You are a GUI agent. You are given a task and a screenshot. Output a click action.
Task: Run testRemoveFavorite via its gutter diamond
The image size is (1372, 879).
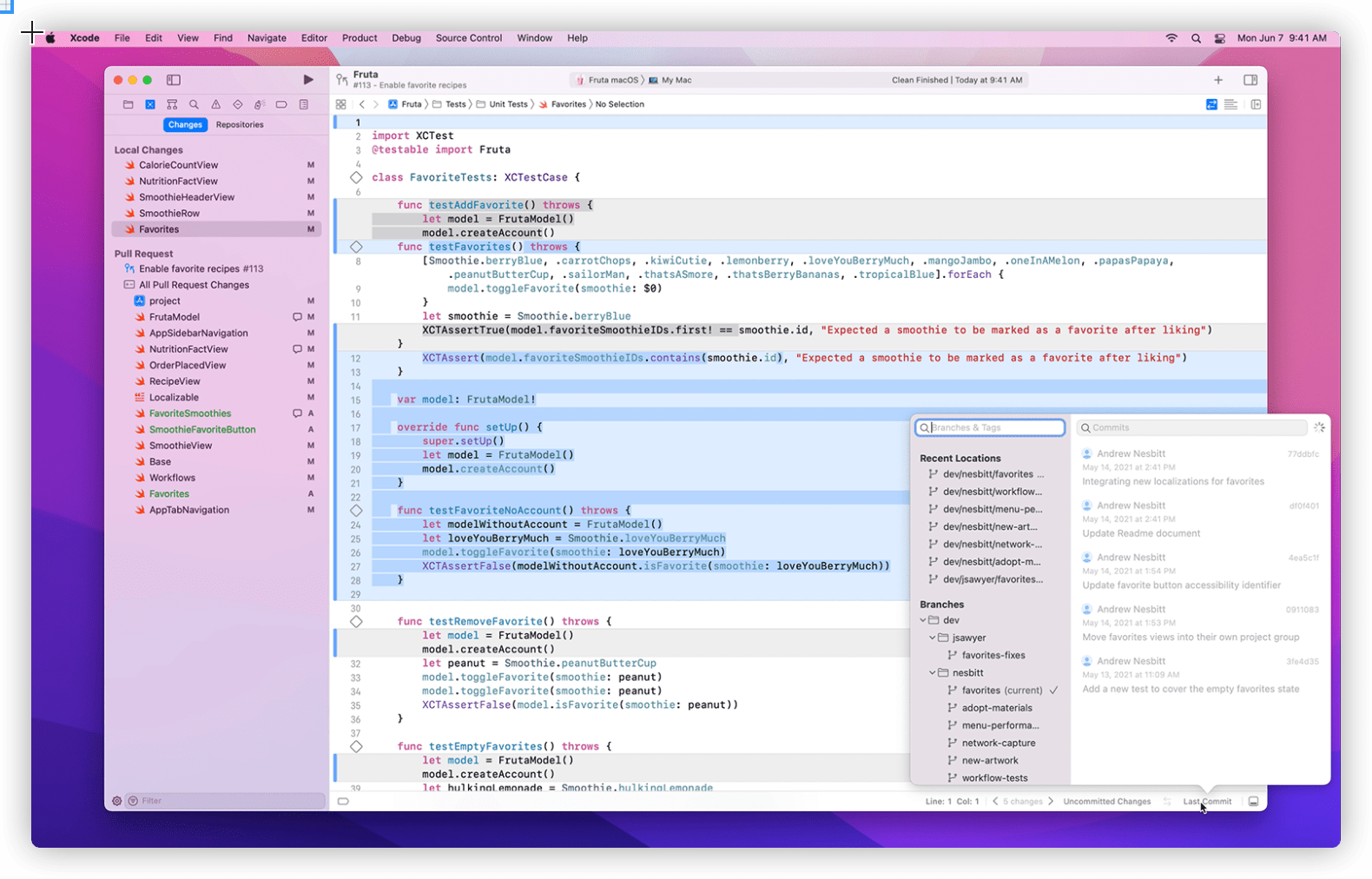[356, 622]
